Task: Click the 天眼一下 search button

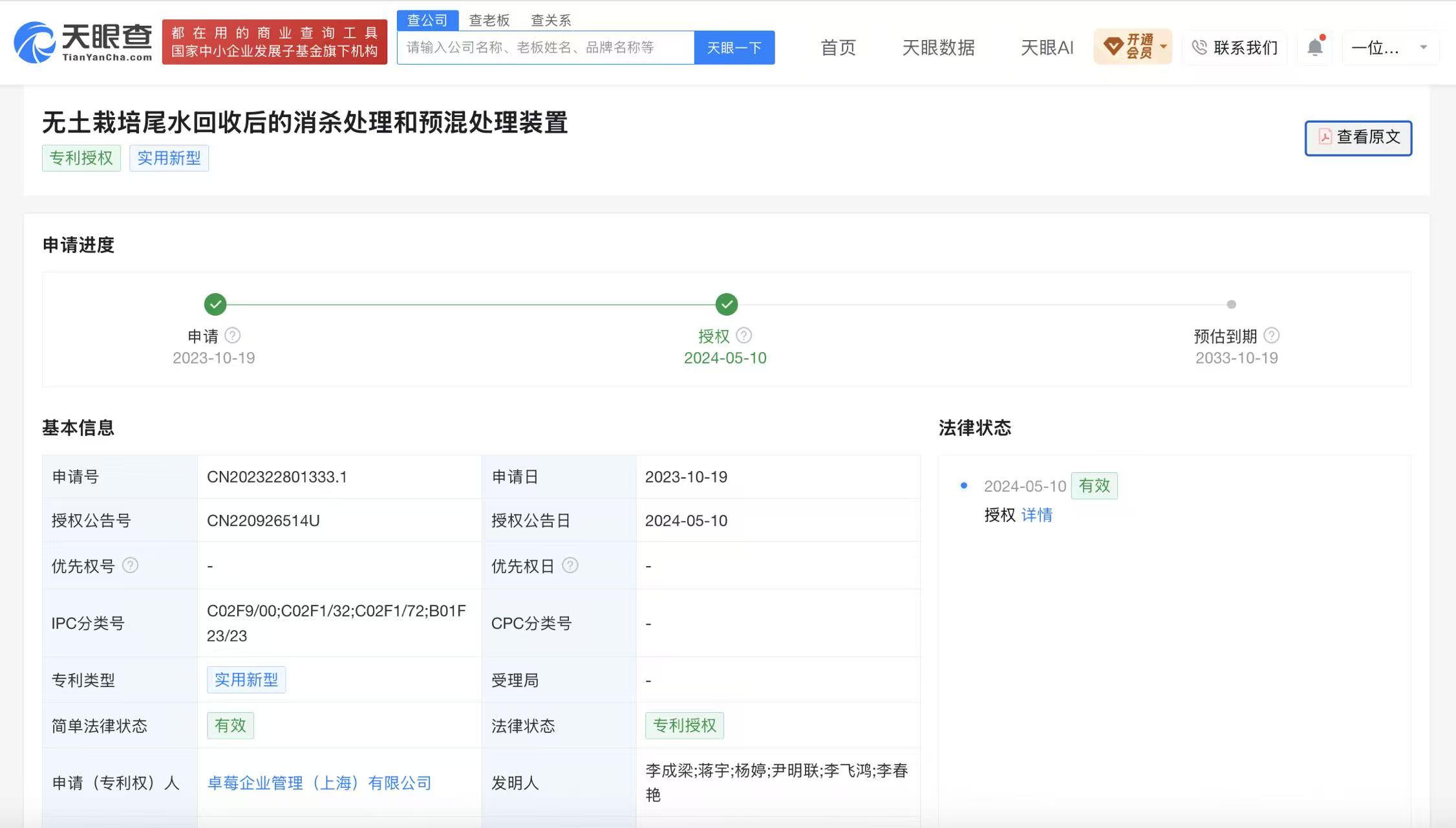Action: pyautogui.click(x=734, y=47)
